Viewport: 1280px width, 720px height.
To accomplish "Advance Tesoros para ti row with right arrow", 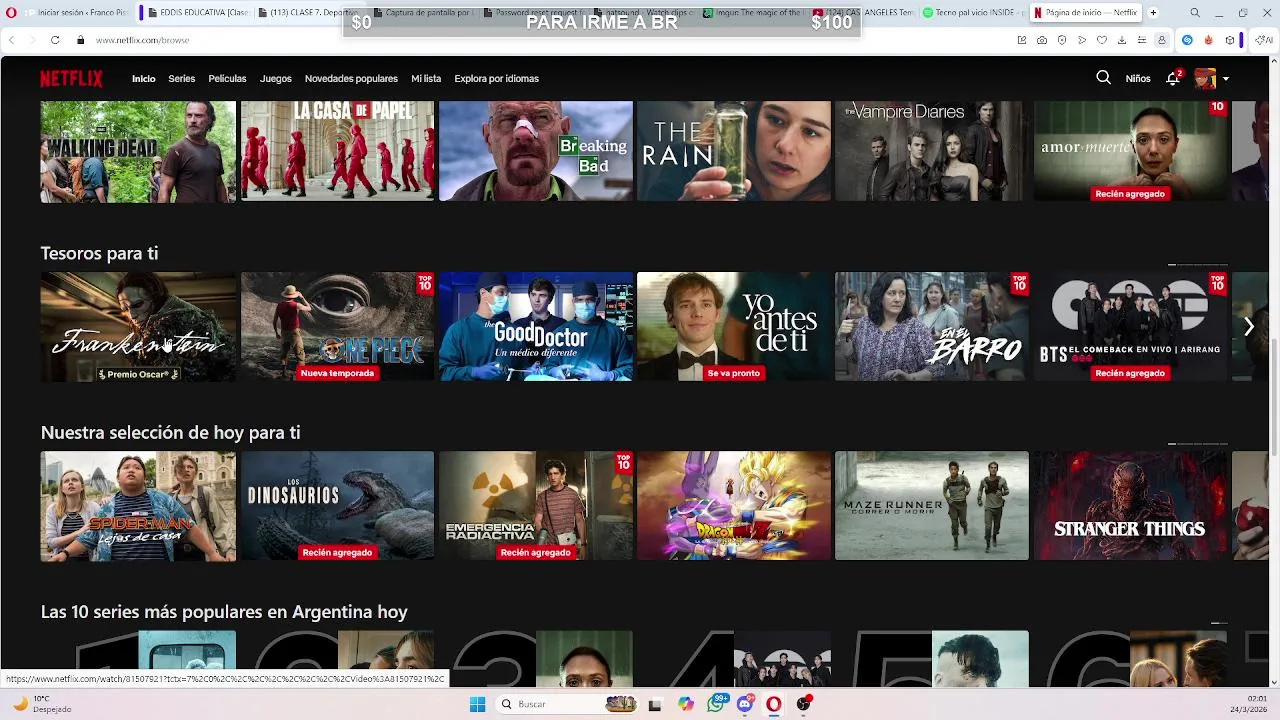I will [x=1248, y=326].
